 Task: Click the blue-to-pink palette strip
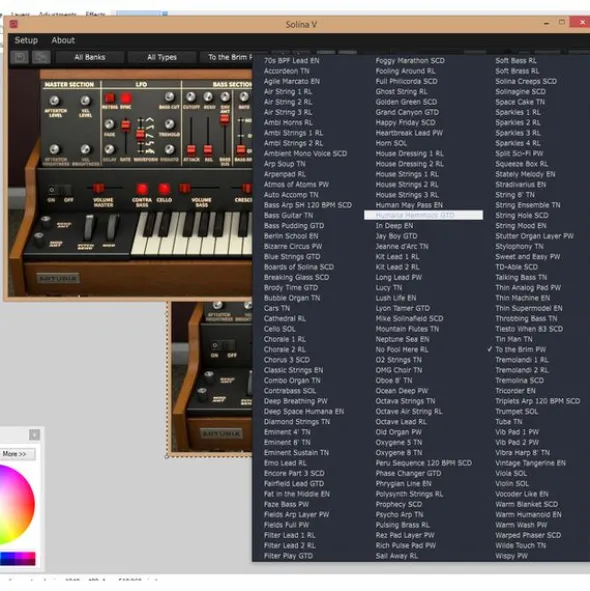18,558
